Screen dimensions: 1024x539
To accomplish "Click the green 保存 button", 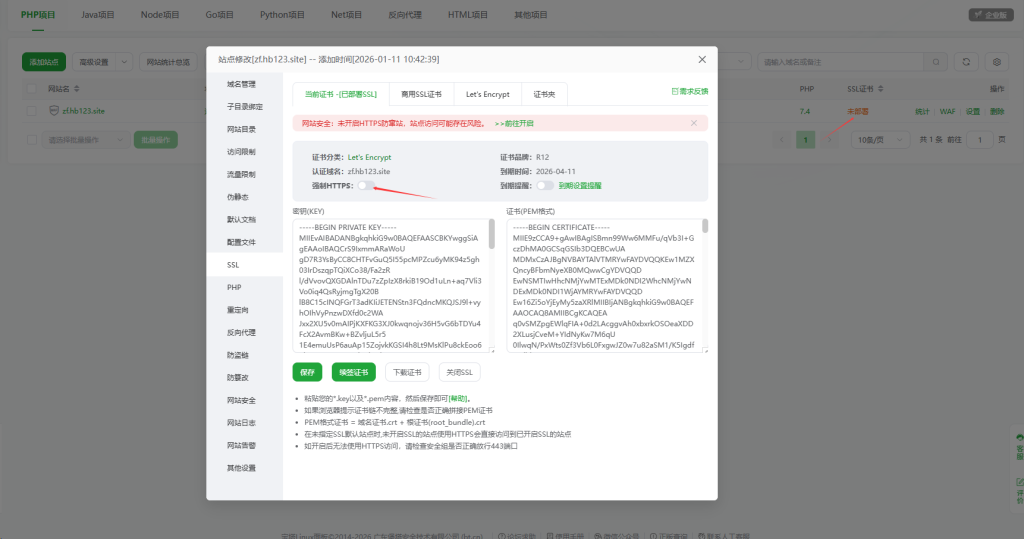I will coord(307,372).
